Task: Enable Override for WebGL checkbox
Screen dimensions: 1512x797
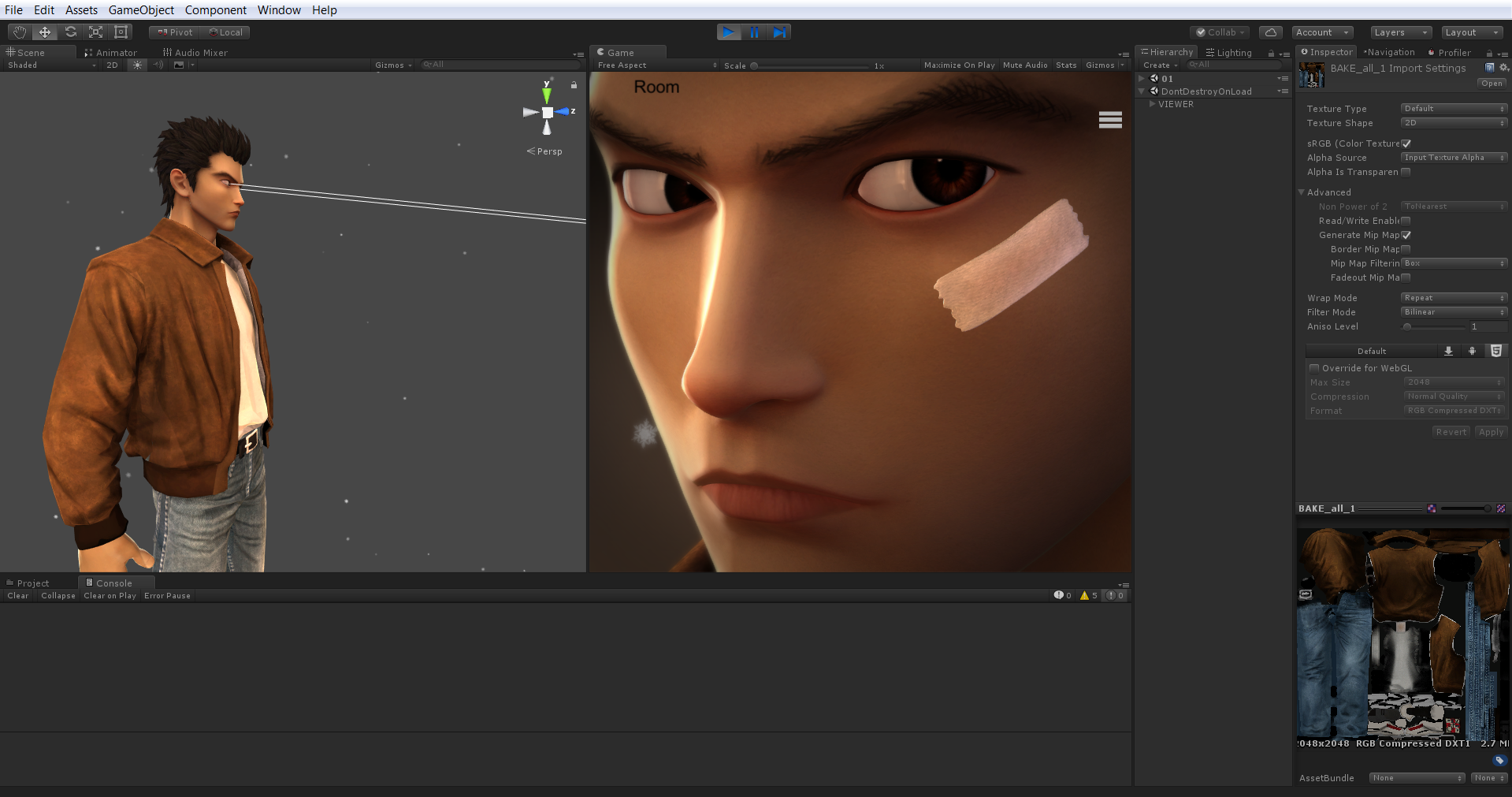Action: [x=1314, y=368]
